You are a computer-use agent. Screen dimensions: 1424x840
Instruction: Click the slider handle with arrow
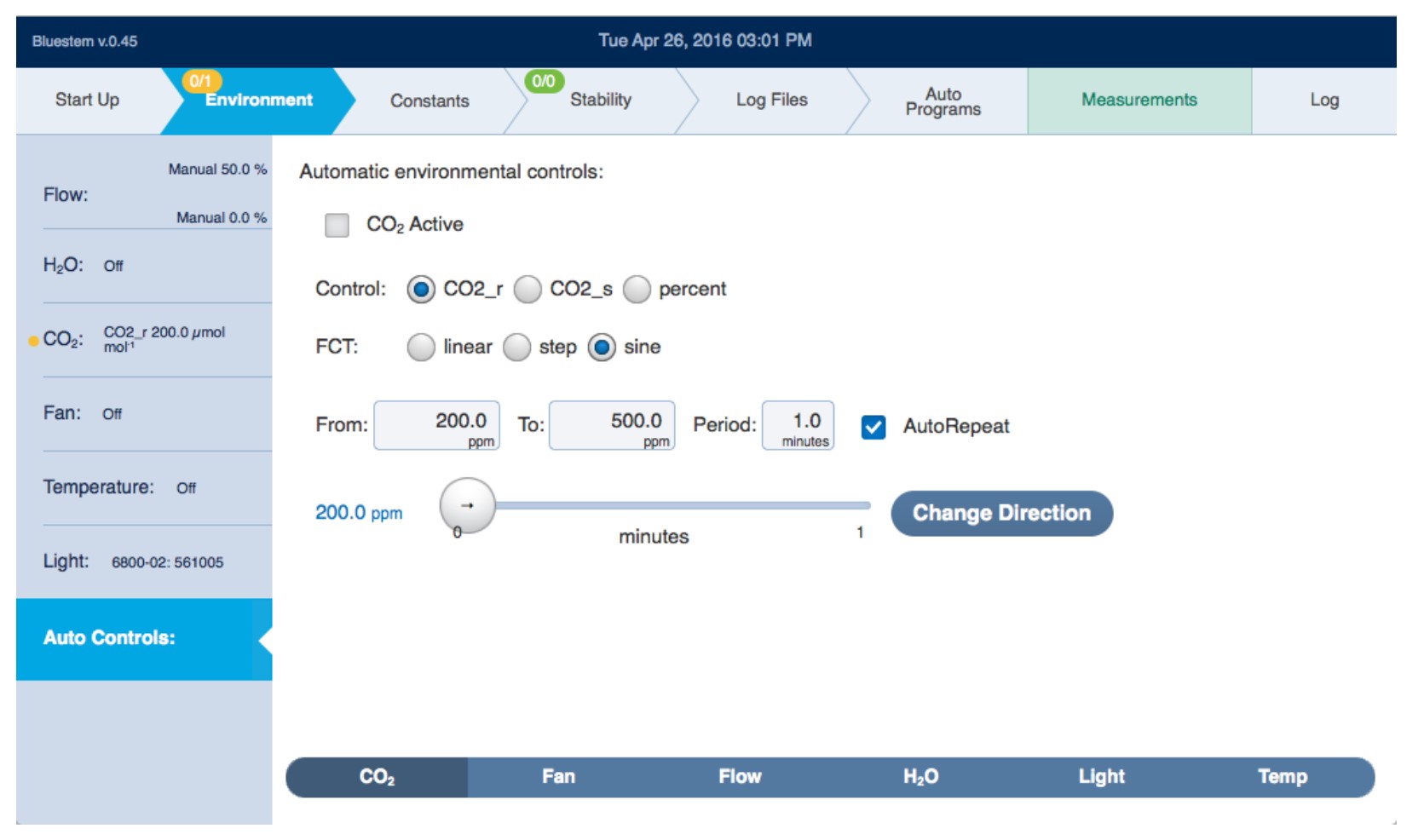coord(467,506)
